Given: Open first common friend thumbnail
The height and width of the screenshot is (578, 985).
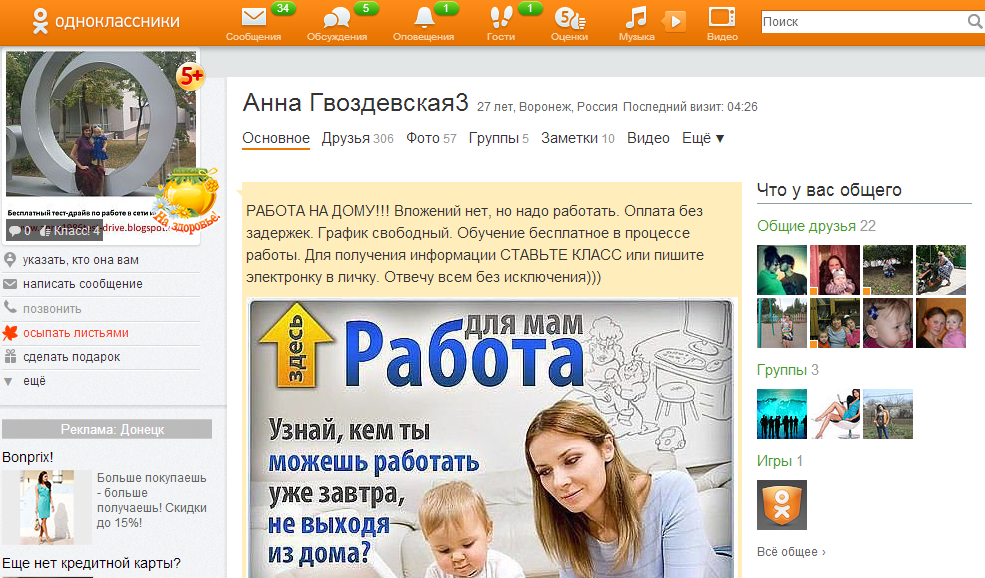Looking at the screenshot, I should tap(782, 270).
